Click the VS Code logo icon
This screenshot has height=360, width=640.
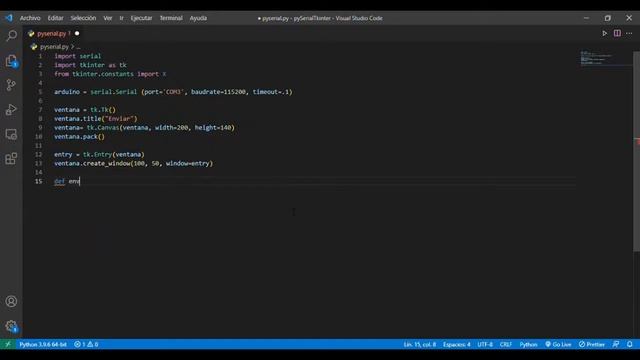9,18
